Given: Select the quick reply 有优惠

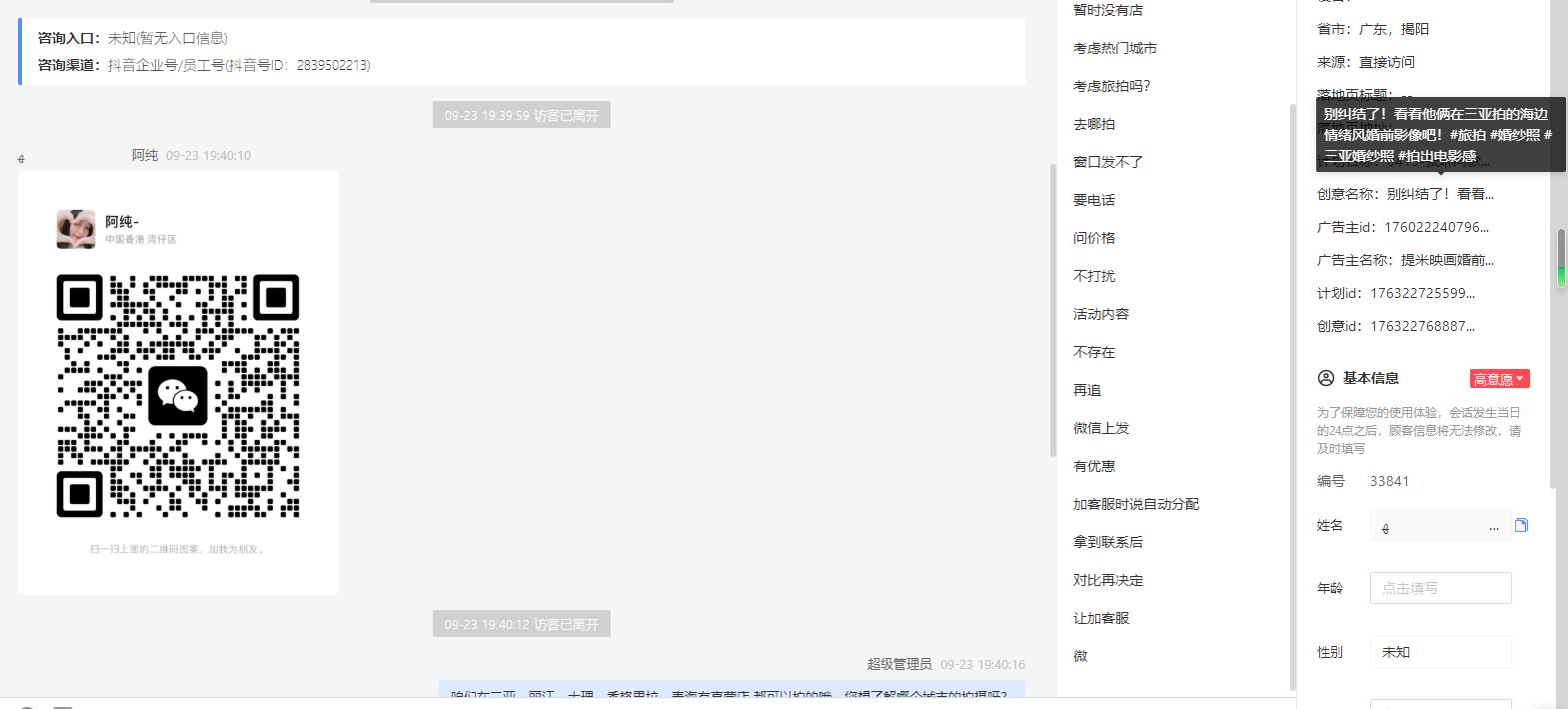Looking at the screenshot, I should pyautogui.click(x=1093, y=466).
